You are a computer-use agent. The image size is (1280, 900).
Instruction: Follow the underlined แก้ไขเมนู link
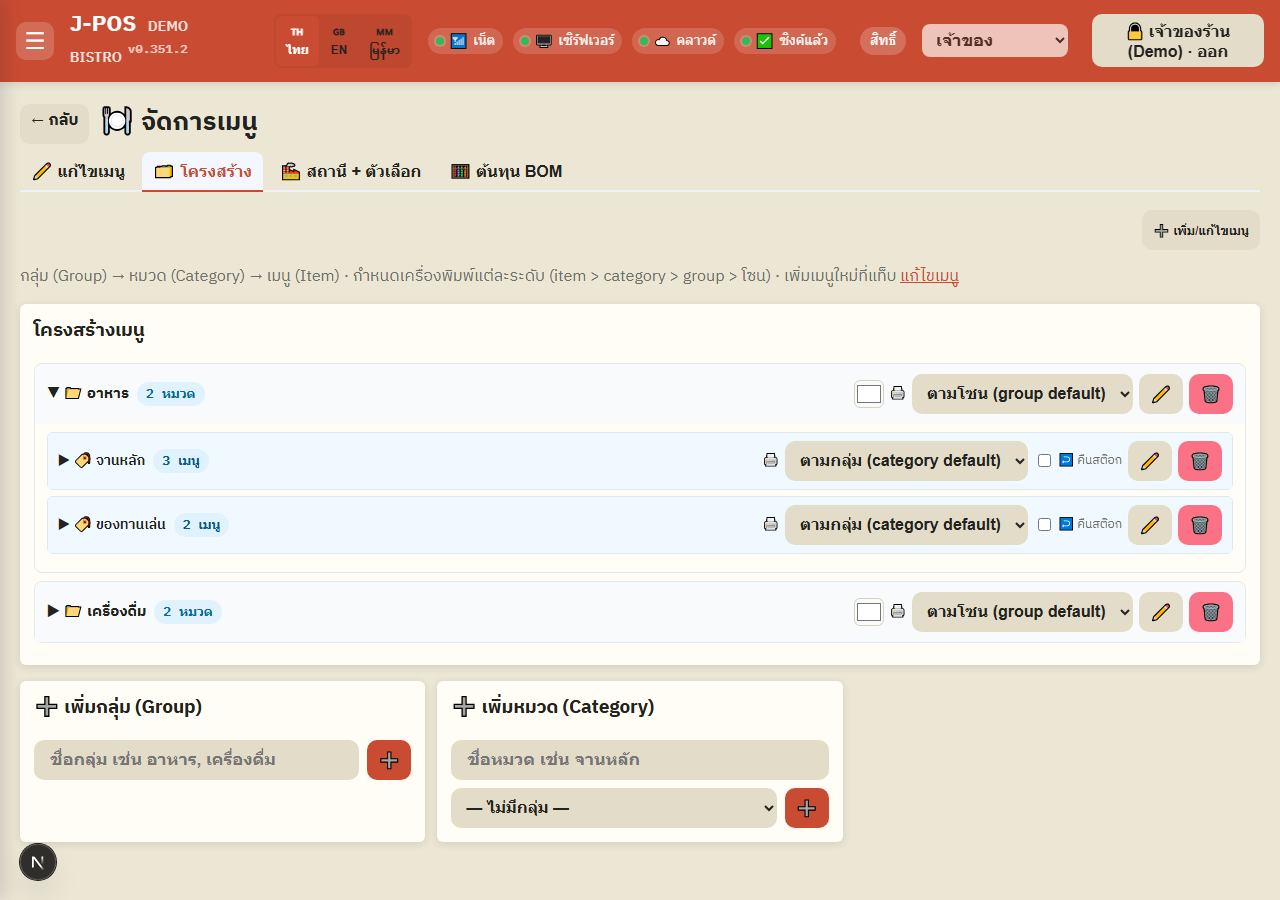(x=930, y=276)
